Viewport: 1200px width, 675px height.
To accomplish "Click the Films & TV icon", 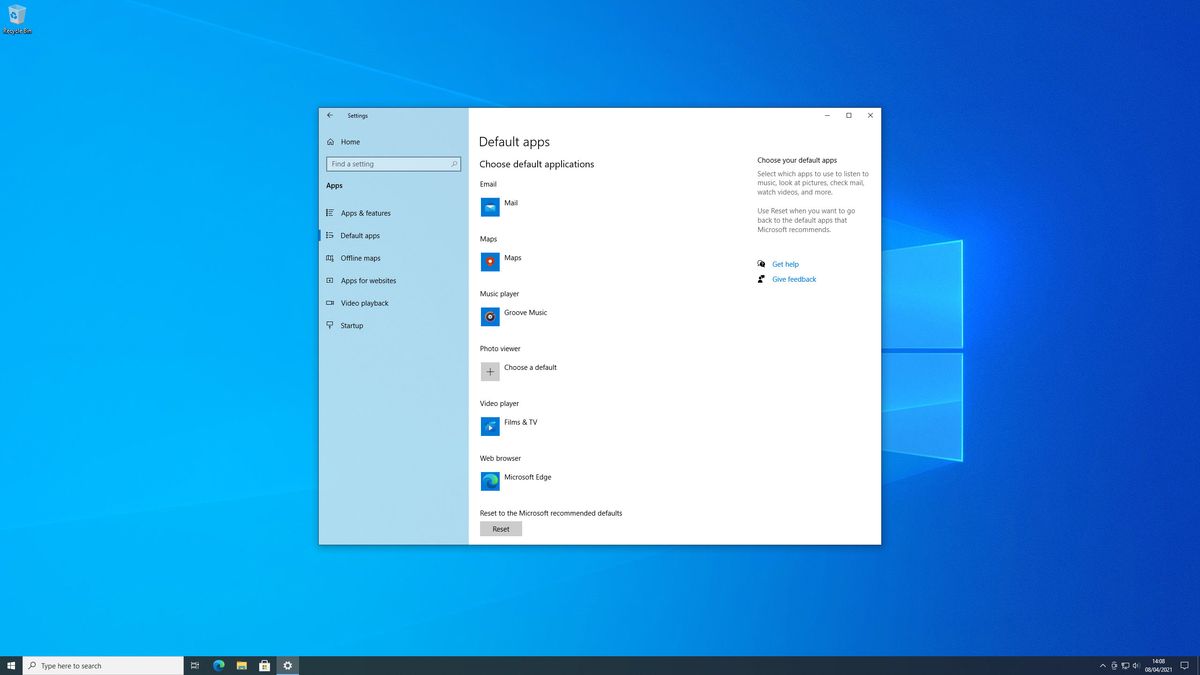I will (490, 427).
